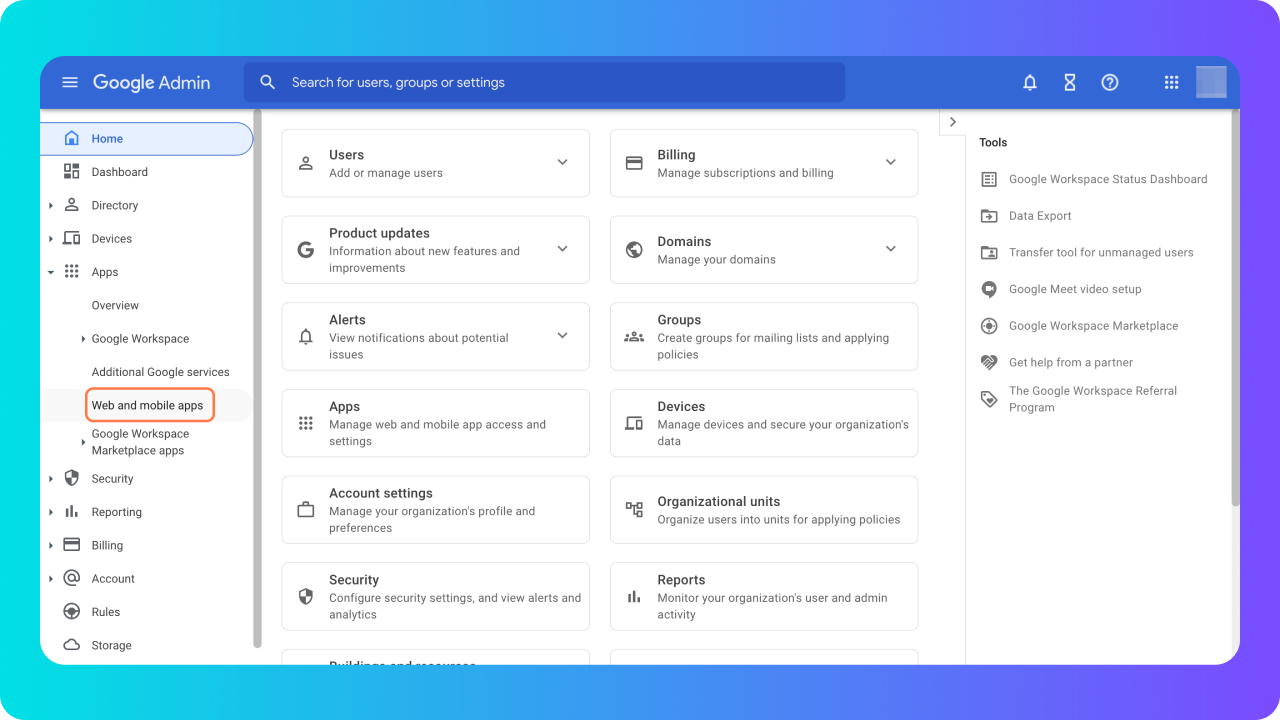Open Google Meet video setup
1280x720 pixels.
[1075, 289]
